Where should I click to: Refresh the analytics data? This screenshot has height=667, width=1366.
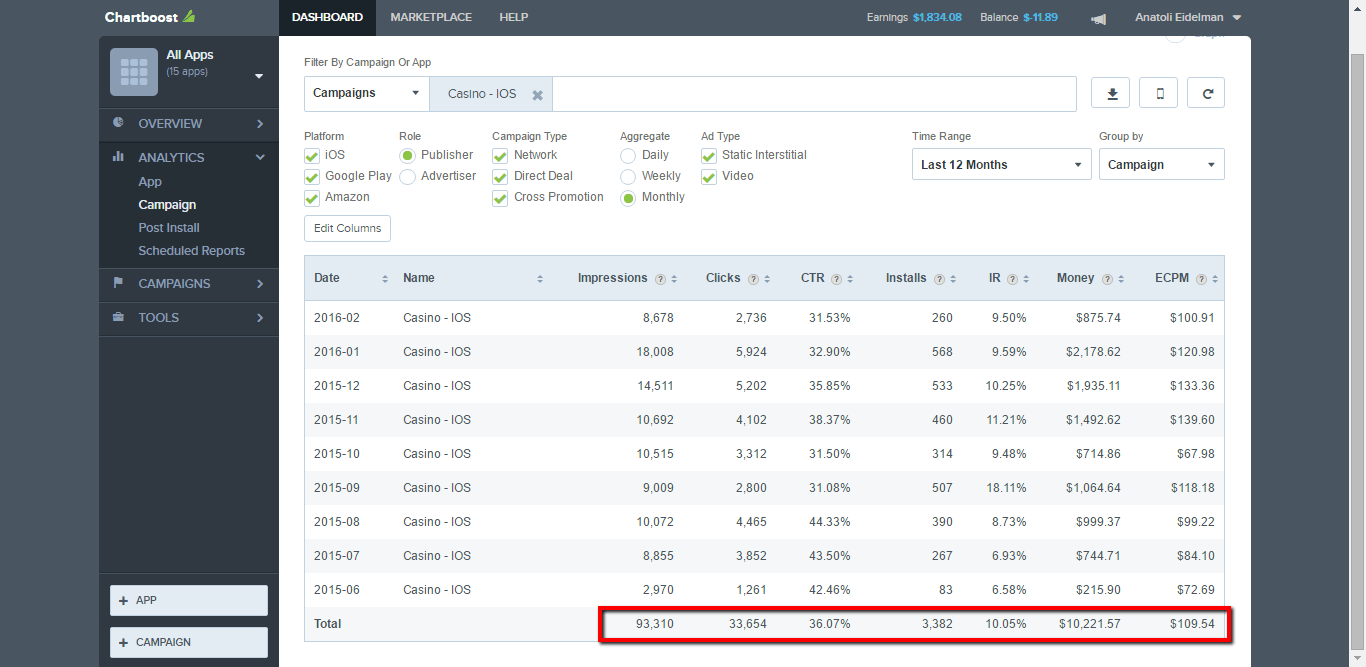click(1207, 93)
